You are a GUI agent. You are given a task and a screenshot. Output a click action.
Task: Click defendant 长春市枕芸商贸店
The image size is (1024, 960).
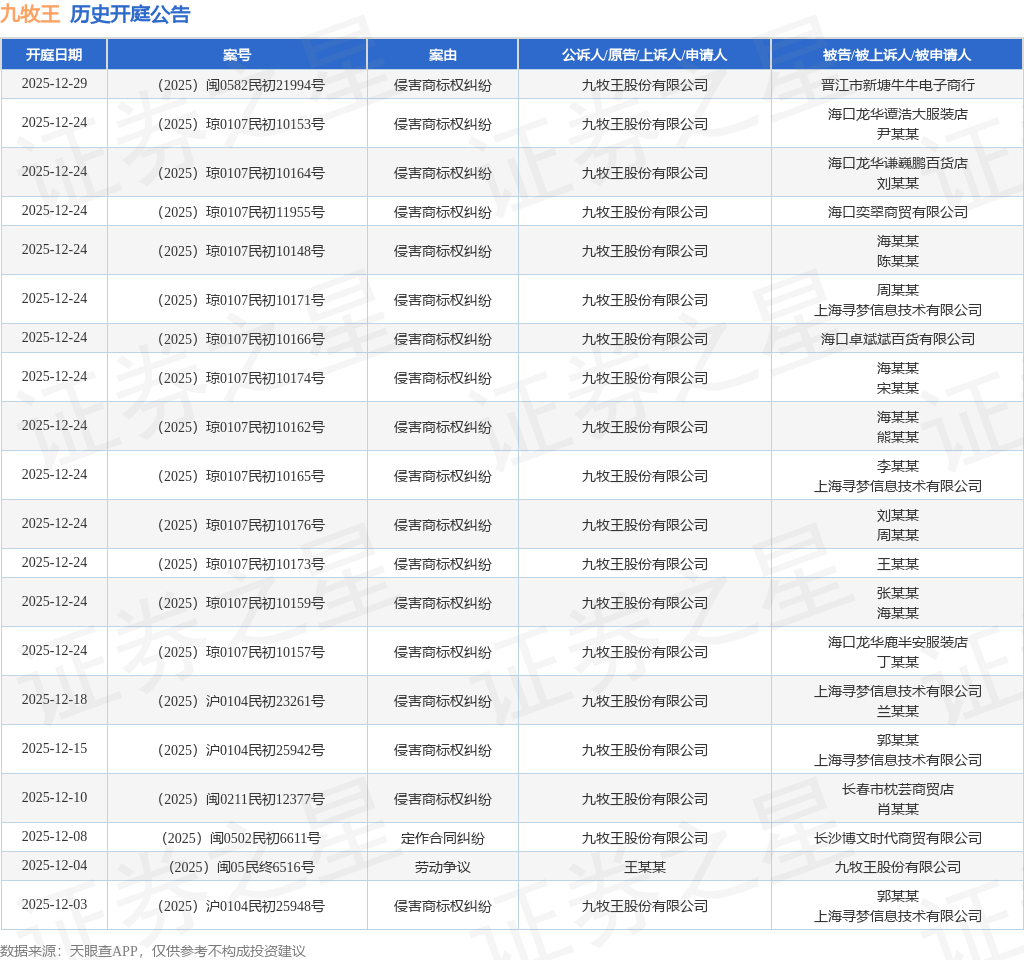[x=898, y=790]
